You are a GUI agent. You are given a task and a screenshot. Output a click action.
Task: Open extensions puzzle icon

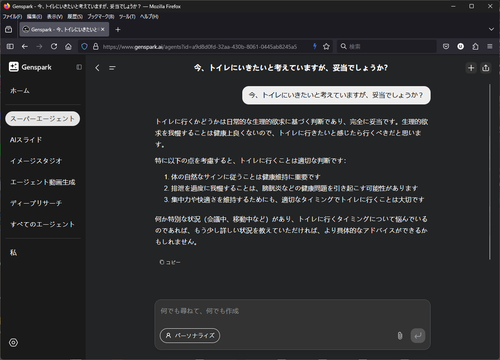click(x=475, y=47)
